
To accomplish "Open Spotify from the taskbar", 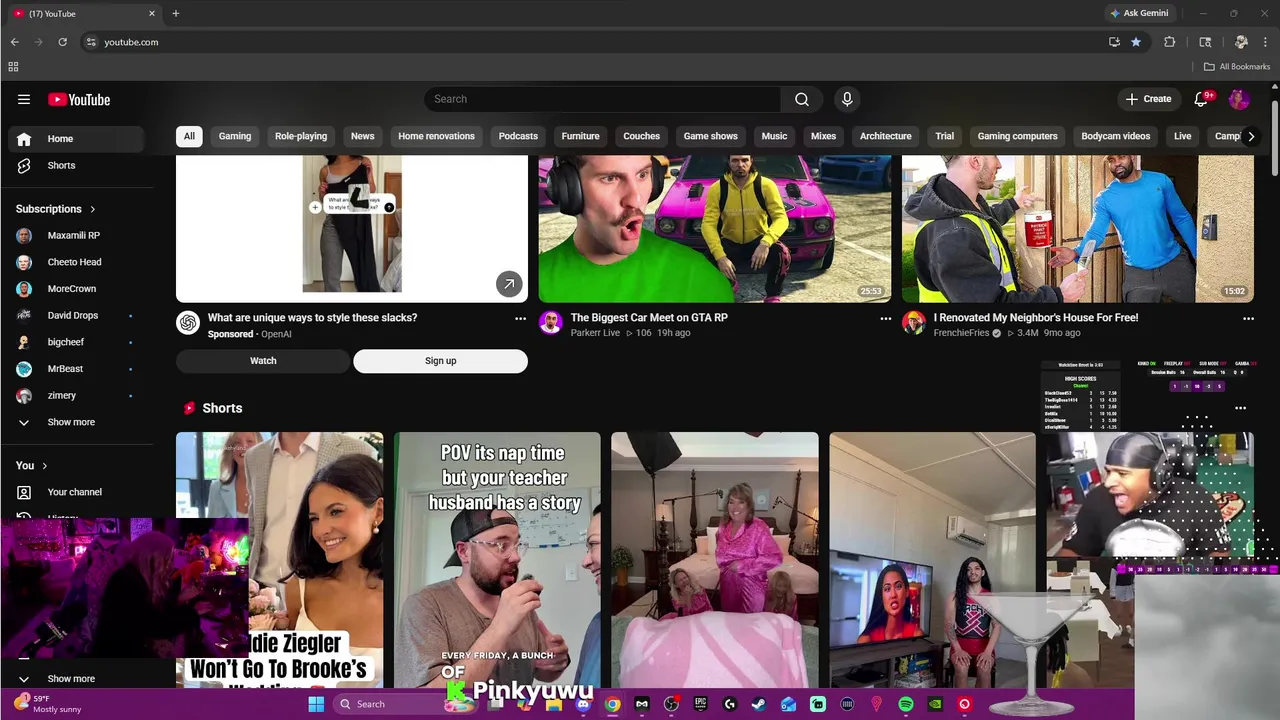I will click(906, 704).
